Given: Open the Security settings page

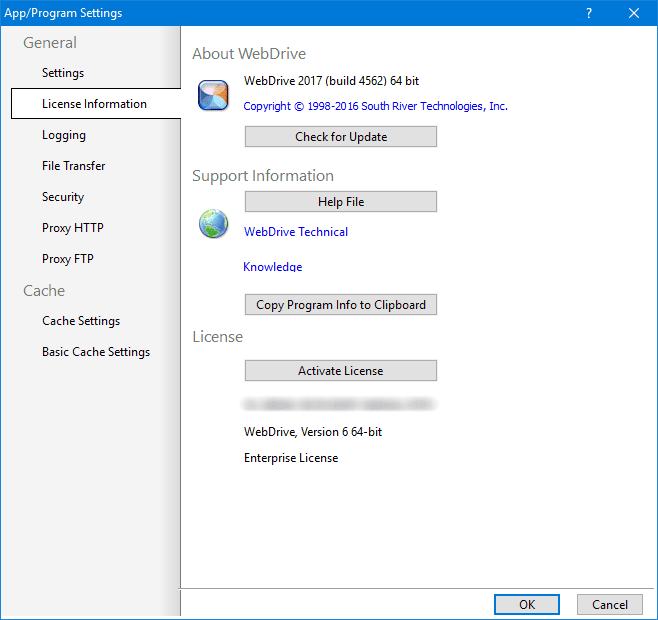Looking at the screenshot, I should coord(63,197).
